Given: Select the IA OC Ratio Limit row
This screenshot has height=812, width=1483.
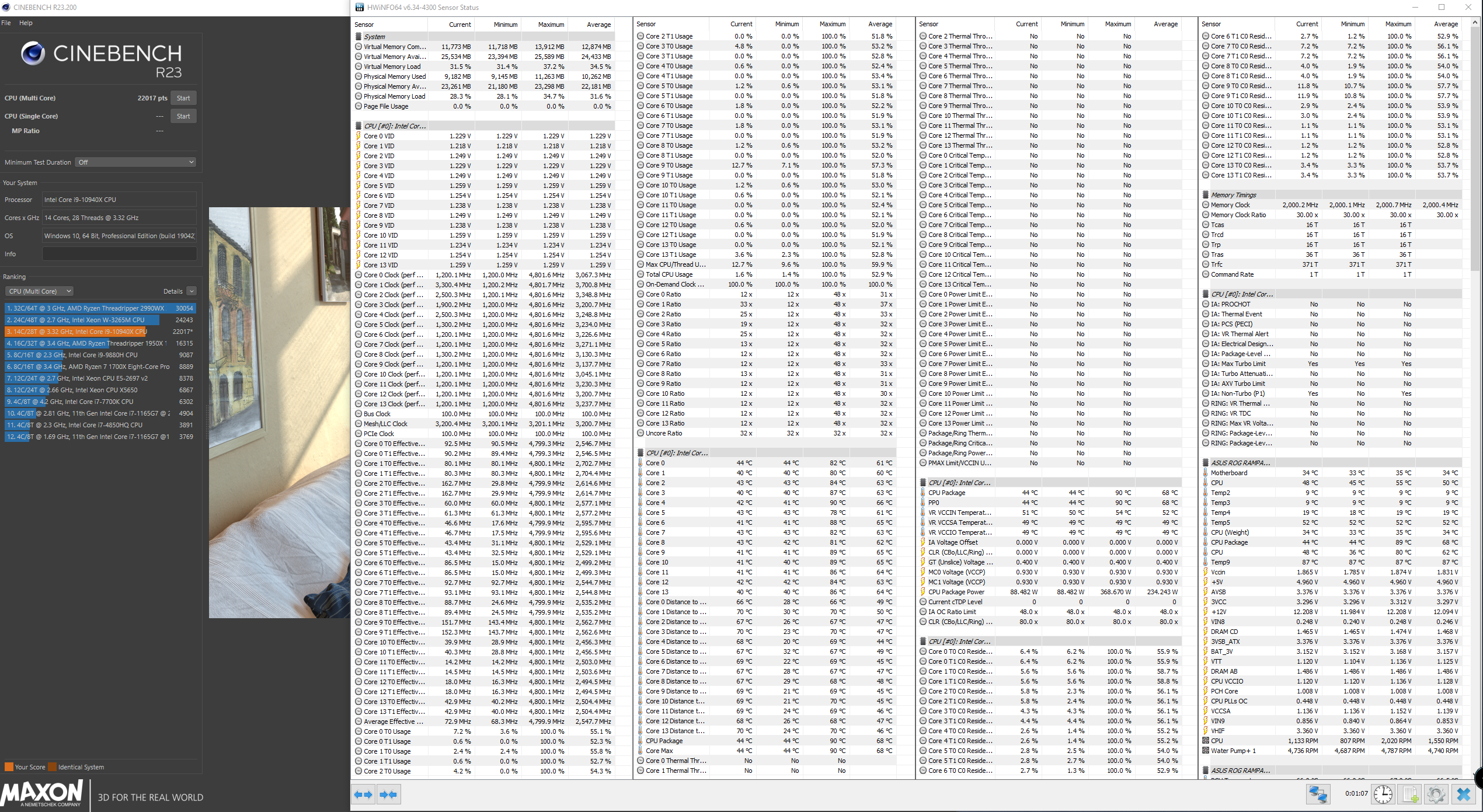Looking at the screenshot, I should [1049, 612].
